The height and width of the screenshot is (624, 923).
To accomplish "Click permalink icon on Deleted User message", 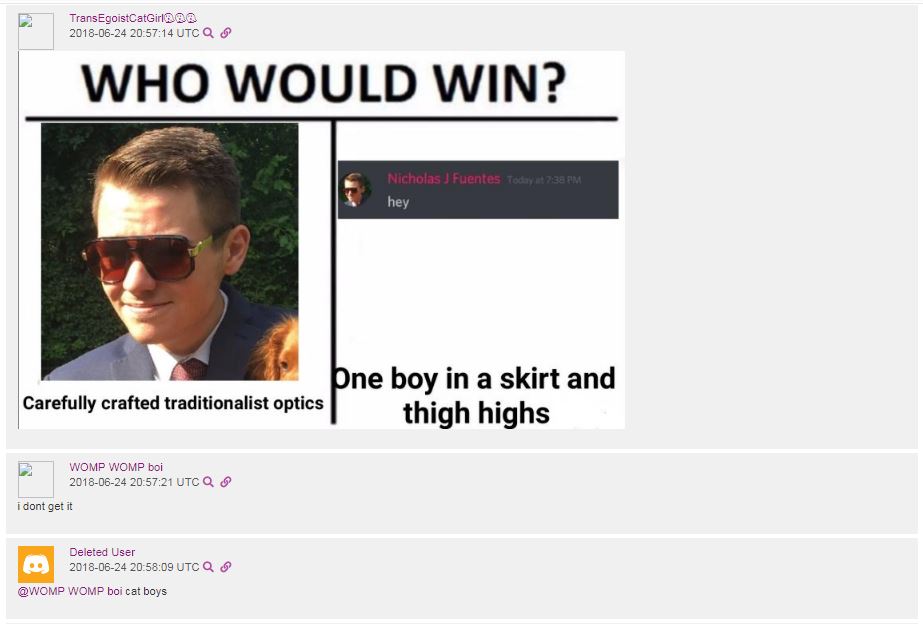I will (x=225, y=567).
